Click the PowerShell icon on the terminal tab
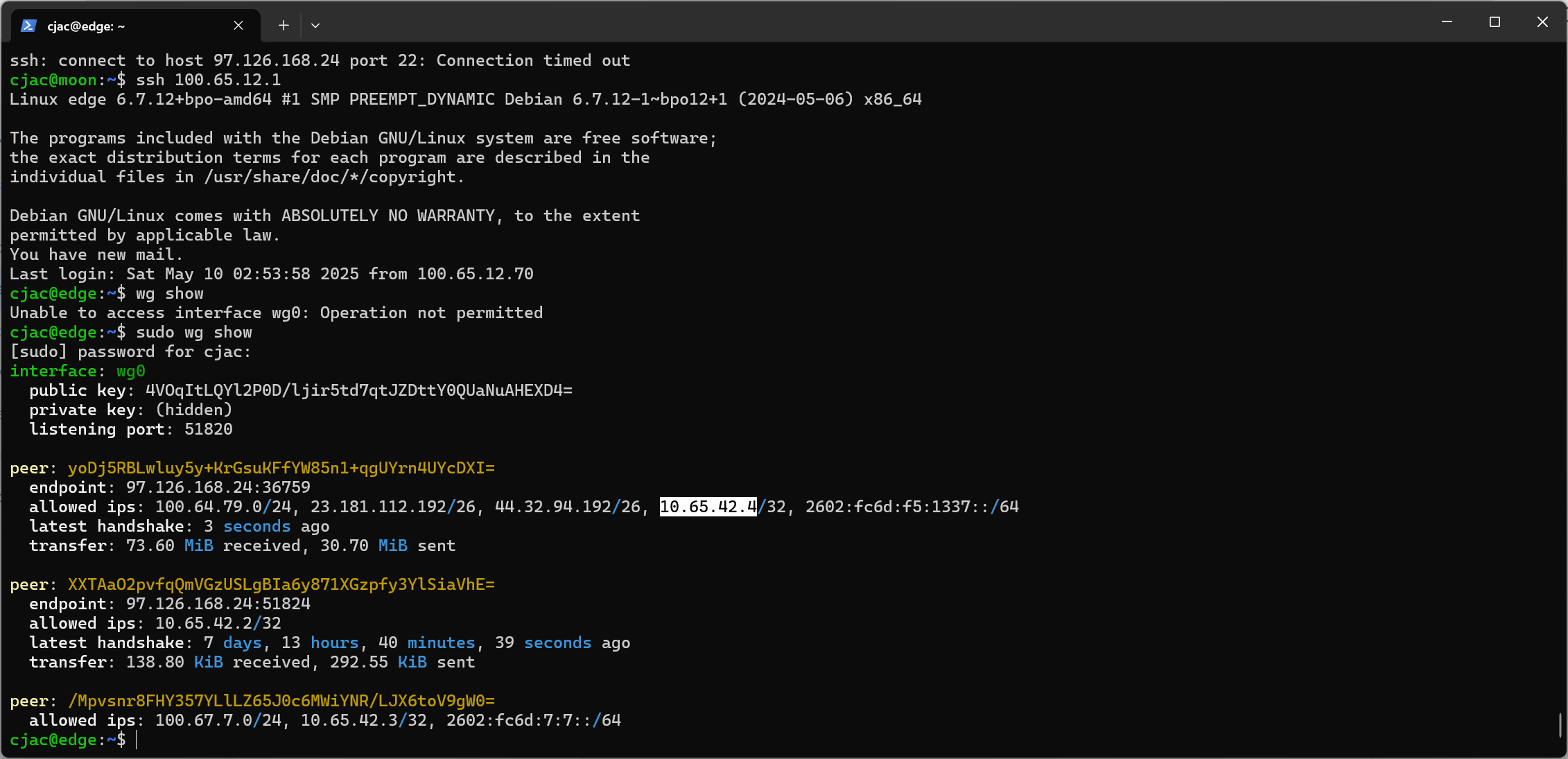Viewport: 1568px width, 759px height. [28, 26]
